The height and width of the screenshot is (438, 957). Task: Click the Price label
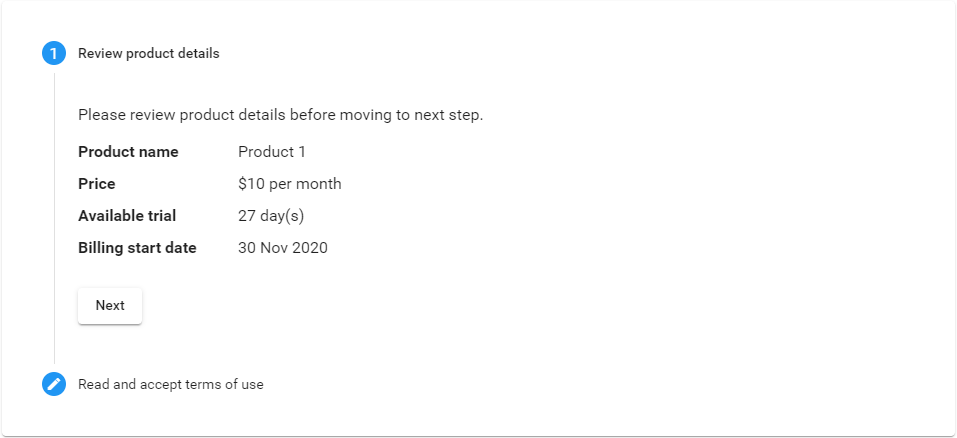click(x=96, y=184)
